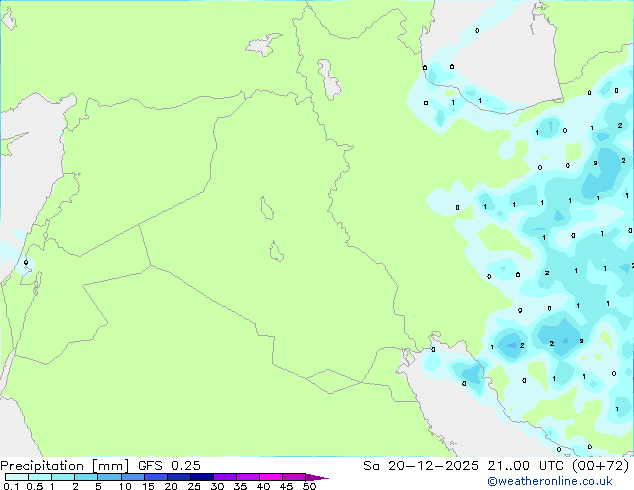Click the "21..00 UTC" time text
Viewport: 634px width, 490px height.
525,466
